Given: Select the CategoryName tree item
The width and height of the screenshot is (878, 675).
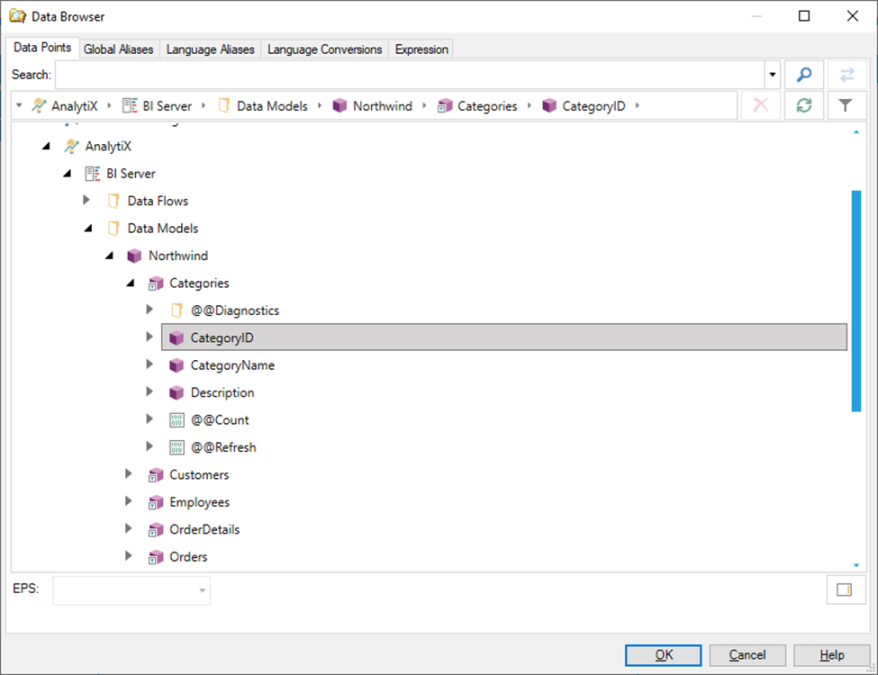Looking at the screenshot, I should (232, 366).
